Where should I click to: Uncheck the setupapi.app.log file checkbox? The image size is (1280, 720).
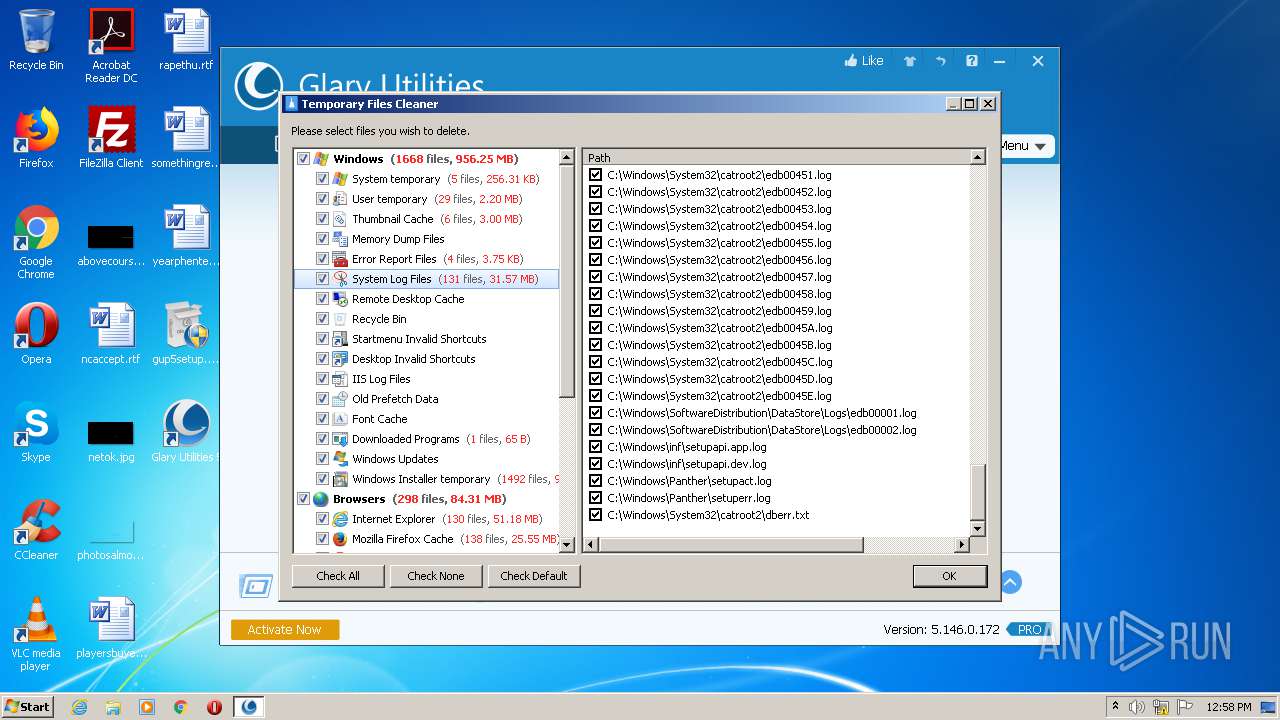[x=596, y=447]
